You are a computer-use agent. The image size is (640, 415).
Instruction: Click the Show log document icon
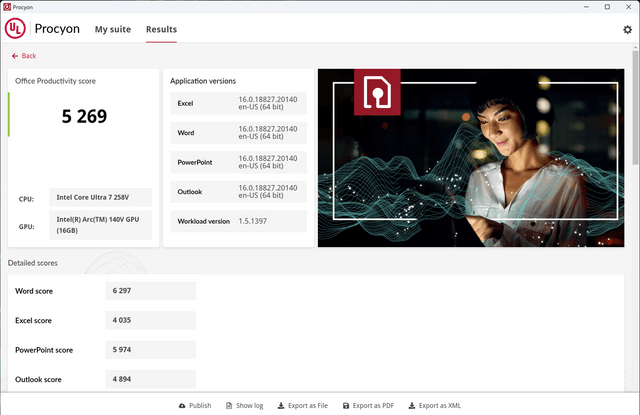(x=229, y=406)
